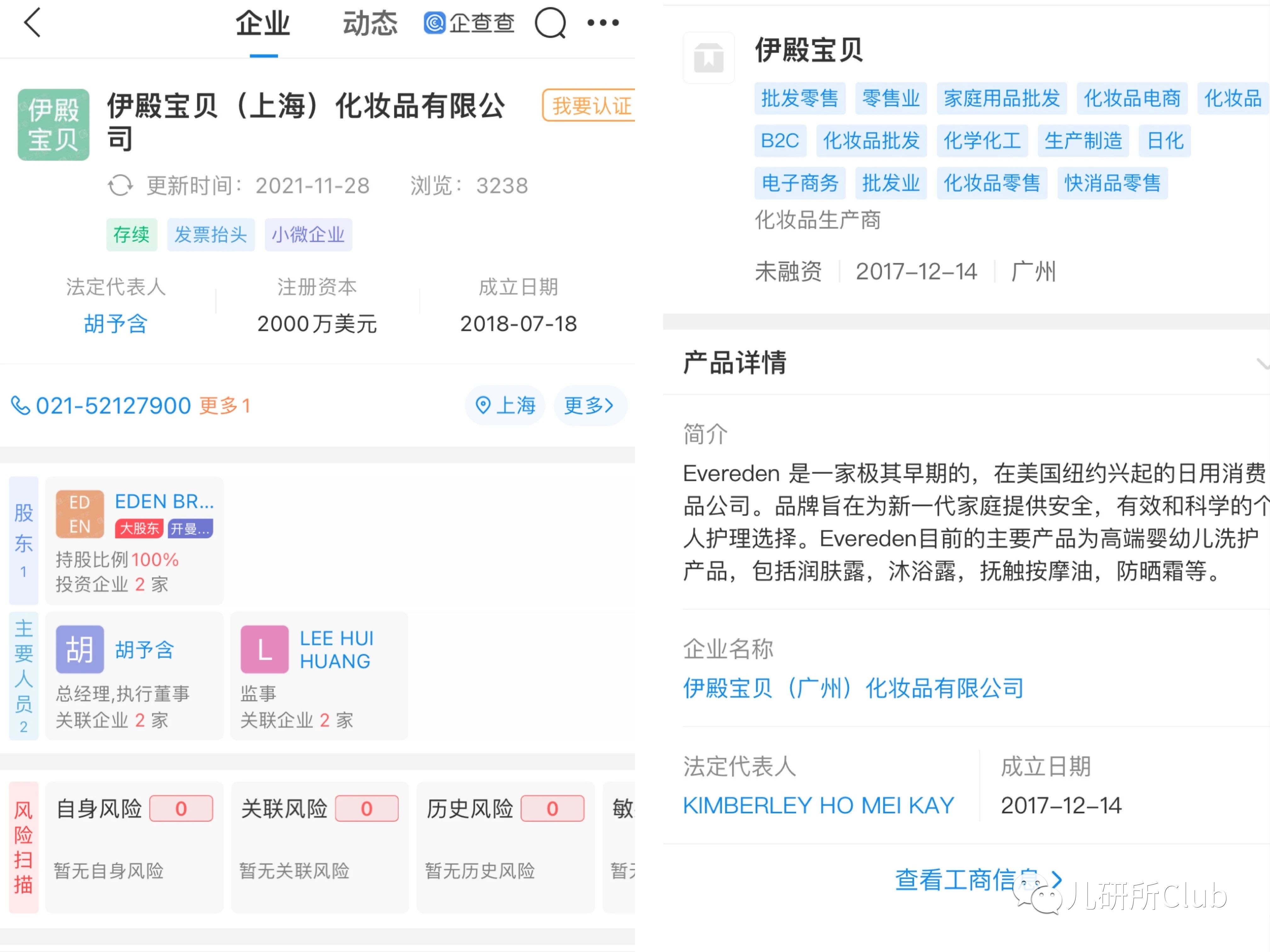This screenshot has width=1270, height=952.
Task: Expand 更多 company details
Action: click(x=590, y=405)
